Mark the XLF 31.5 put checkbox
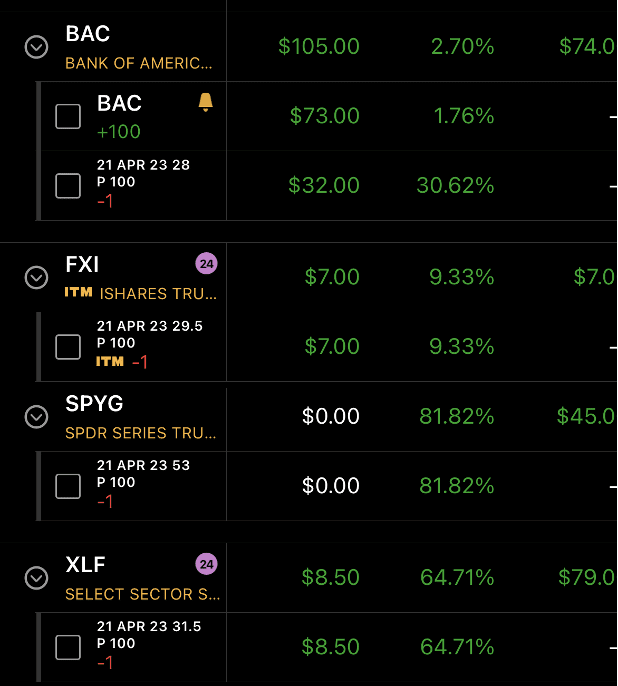The height and width of the screenshot is (686, 618). click(x=68, y=647)
